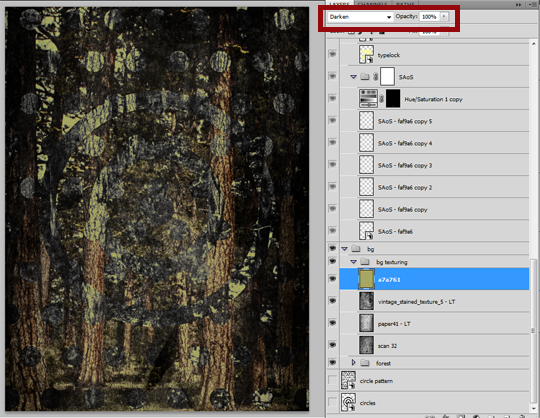This screenshot has height=418, width=540.
Task: Click the Hue/Saturation mask link icon
Action: point(382,99)
